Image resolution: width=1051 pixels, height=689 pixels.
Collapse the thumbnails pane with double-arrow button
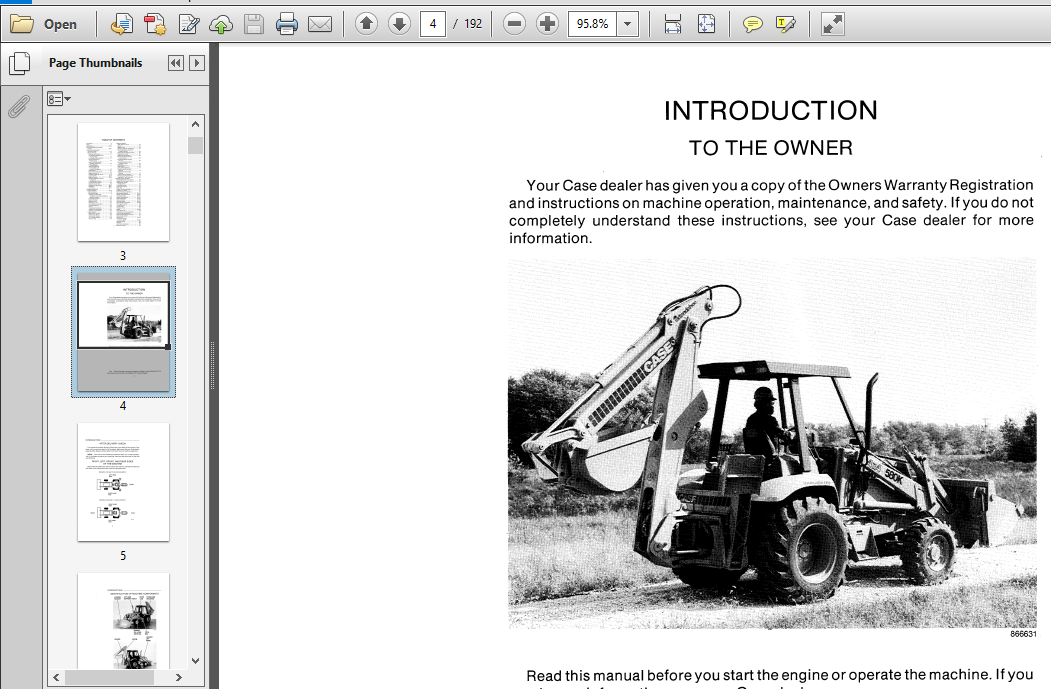click(176, 63)
